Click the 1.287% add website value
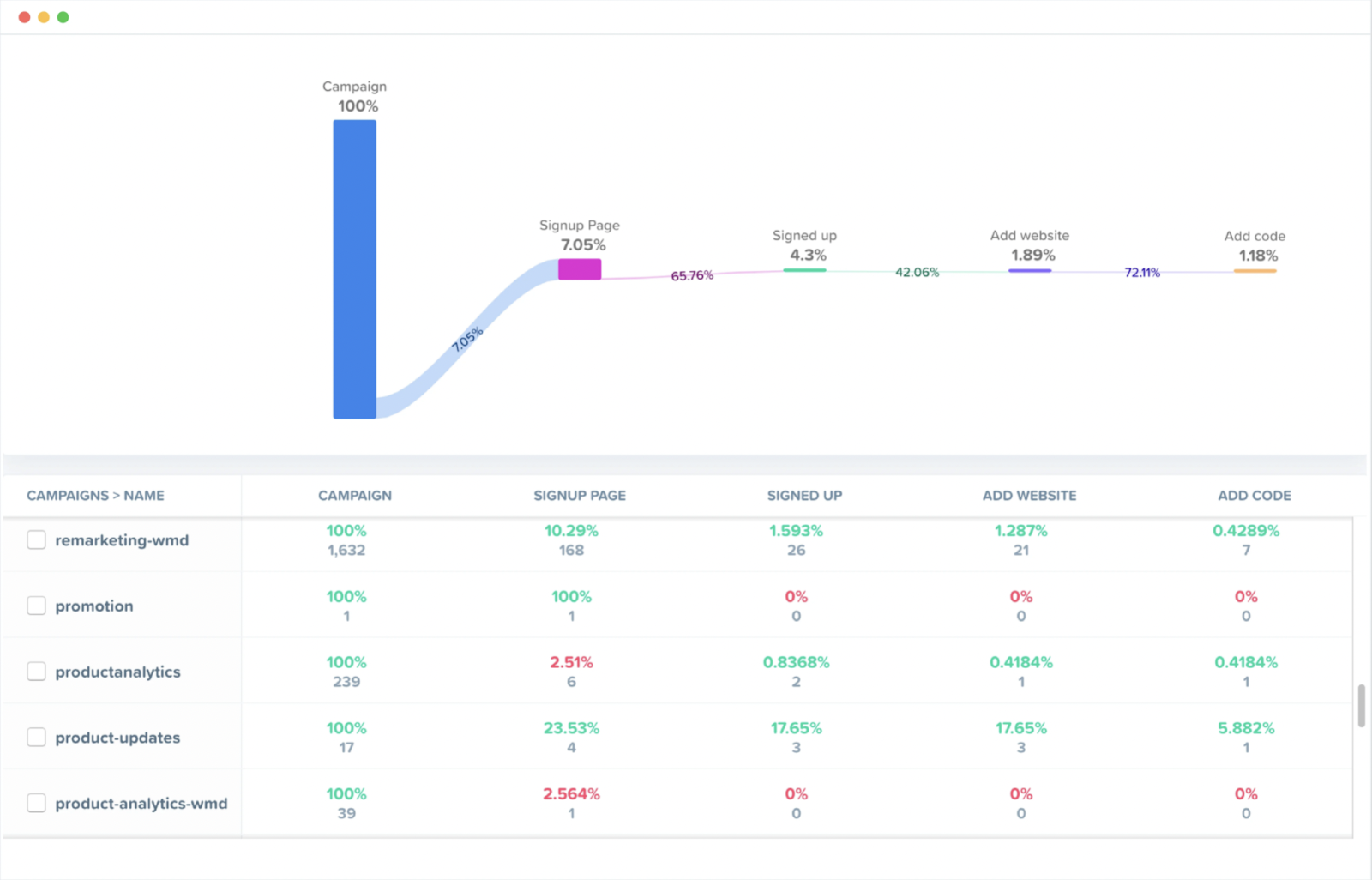 1020,531
